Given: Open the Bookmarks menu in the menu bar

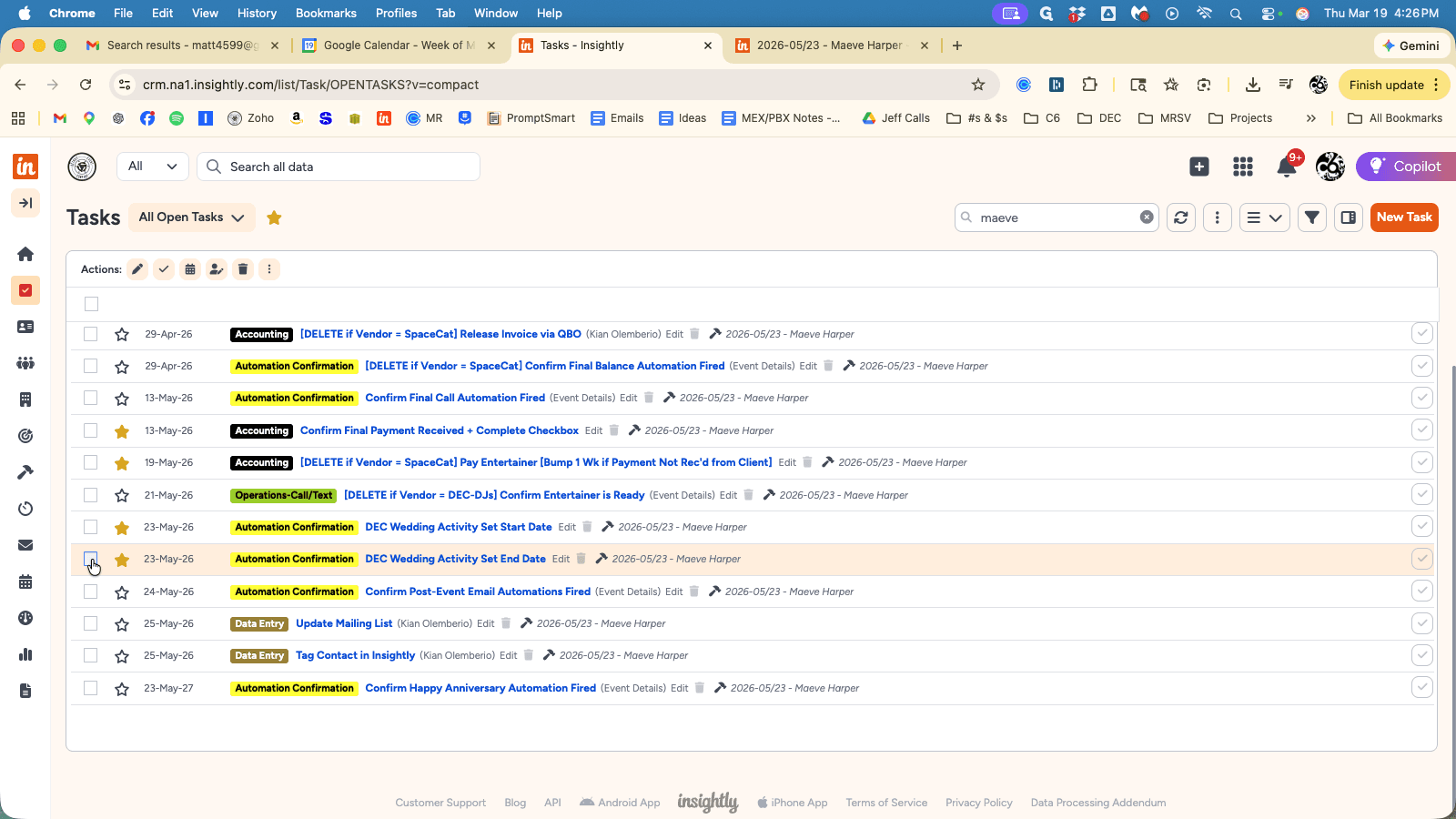Looking at the screenshot, I should (326, 13).
